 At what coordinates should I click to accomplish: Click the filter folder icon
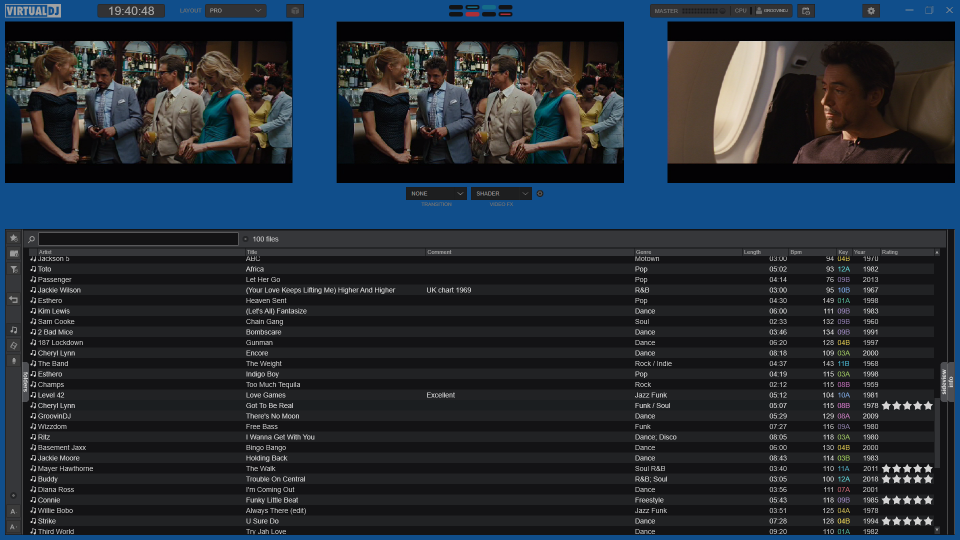(13, 269)
